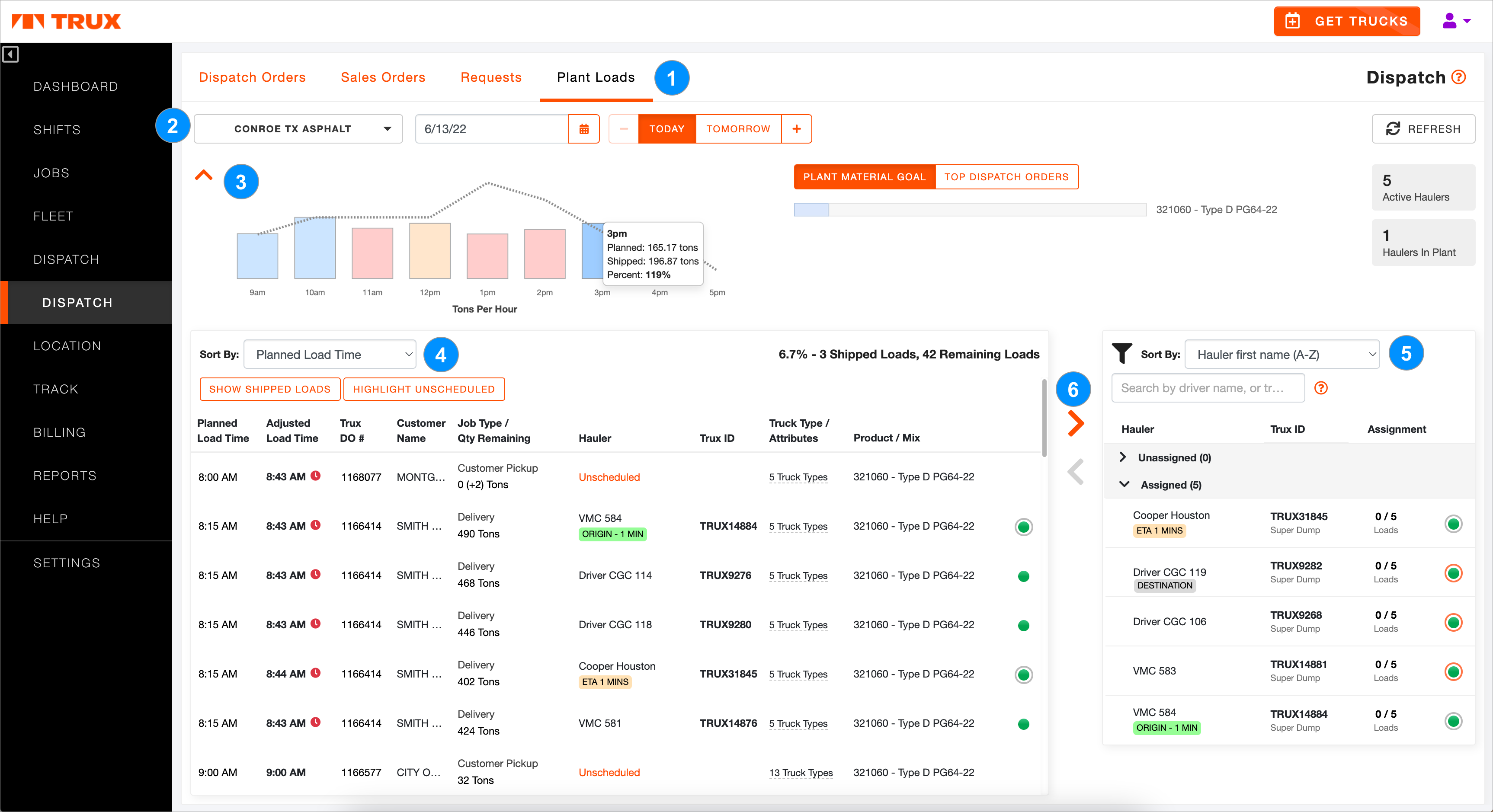The image size is (1493, 812).
Task: Open Settings in the sidebar
Action: click(67, 563)
